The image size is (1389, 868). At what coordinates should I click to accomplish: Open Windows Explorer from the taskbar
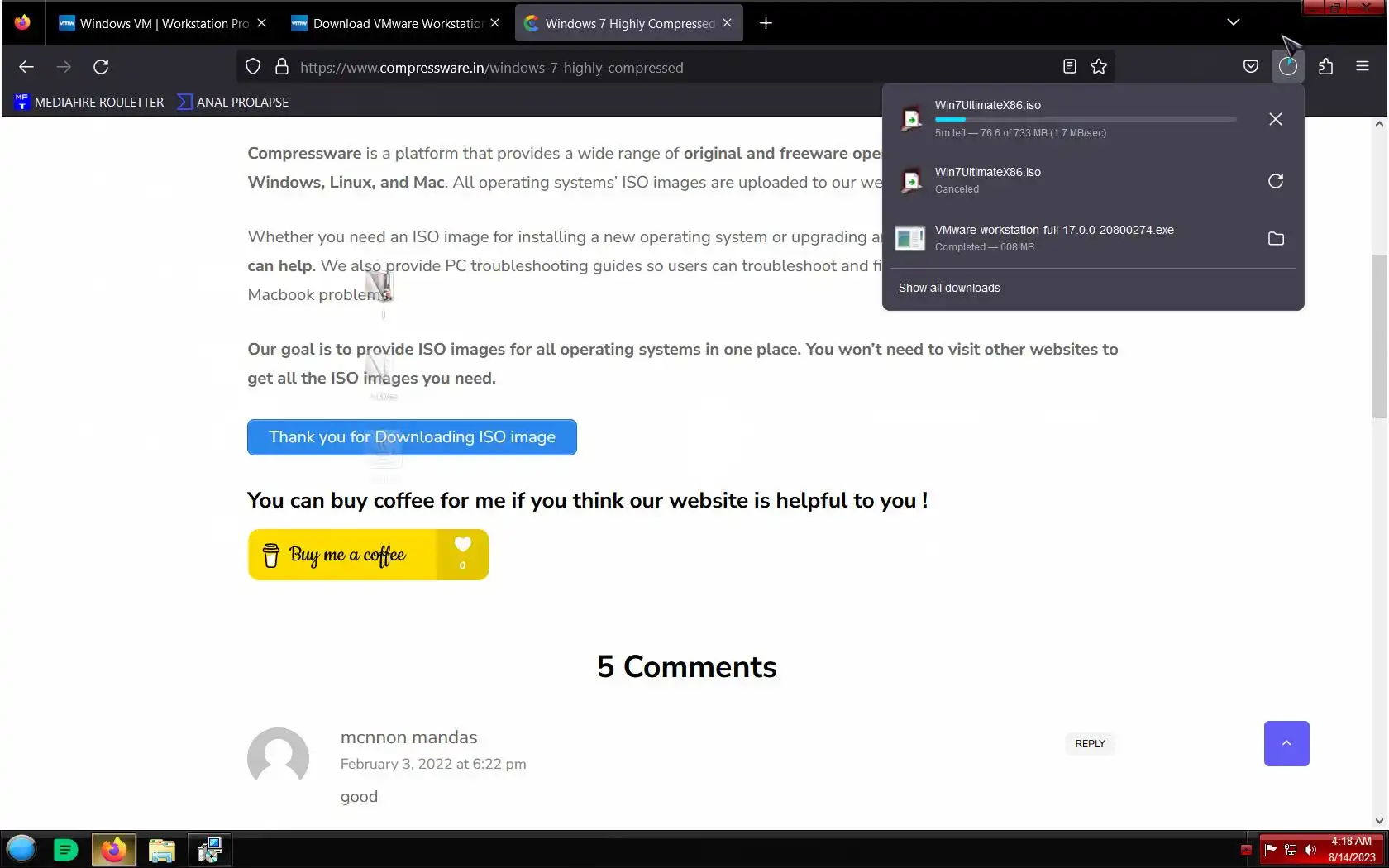click(x=162, y=850)
